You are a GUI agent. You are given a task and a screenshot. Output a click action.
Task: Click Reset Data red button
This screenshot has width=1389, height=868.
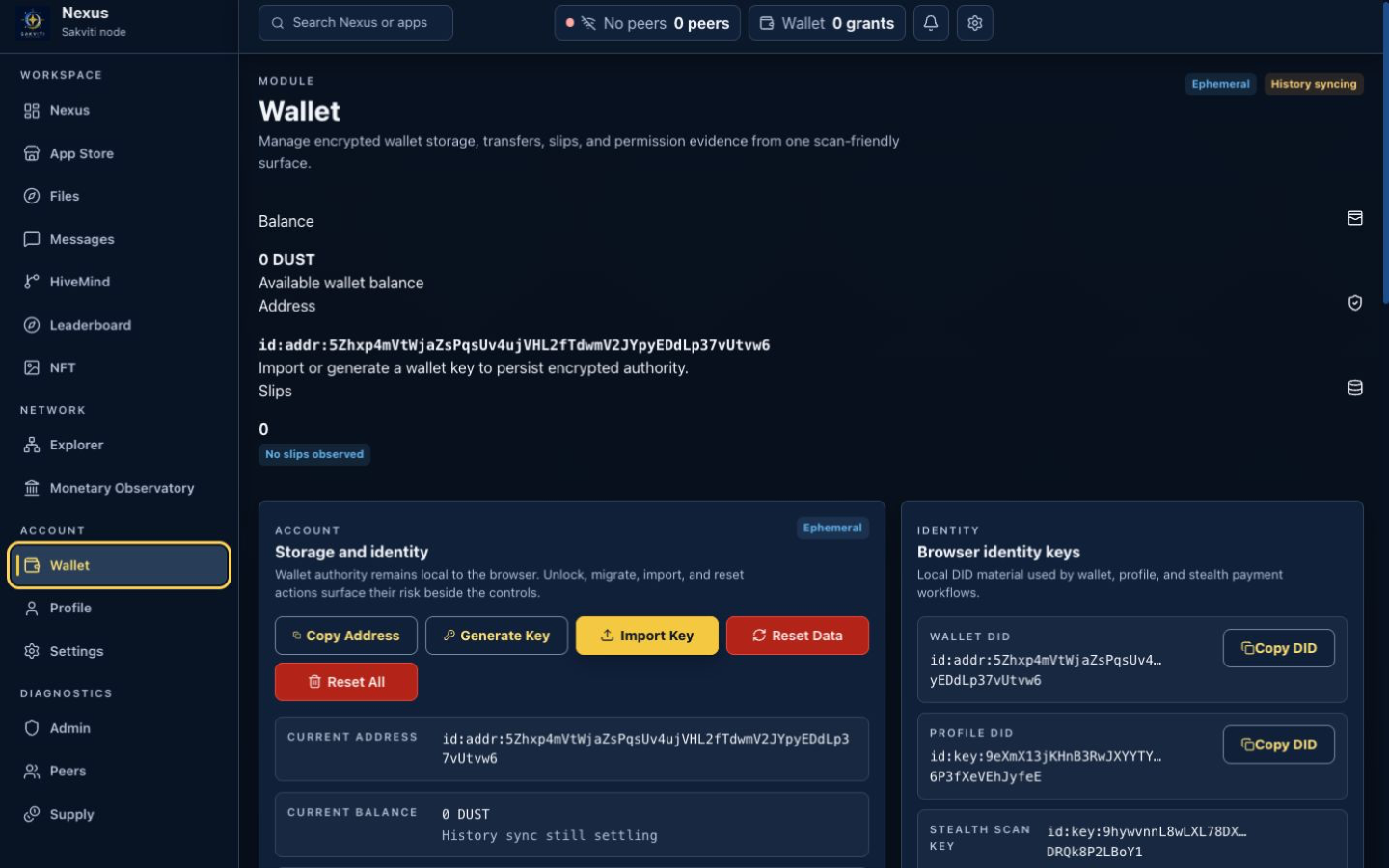click(x=798, y=636)
